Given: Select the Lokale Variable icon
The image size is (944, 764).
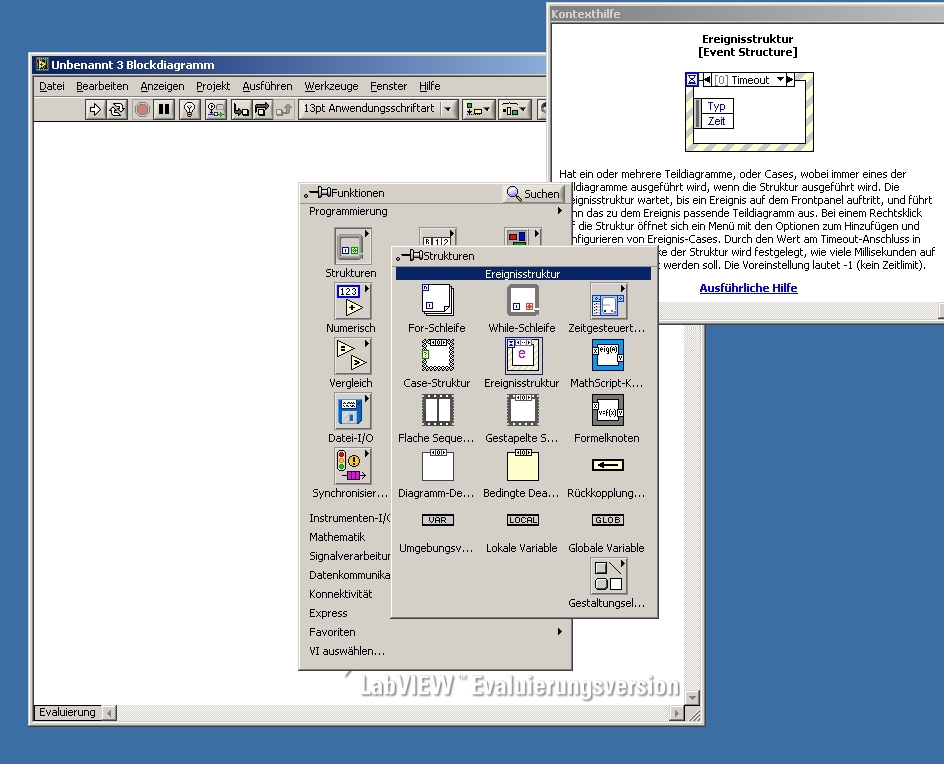Looking at the screenshot, I should [x=523, y=520].
